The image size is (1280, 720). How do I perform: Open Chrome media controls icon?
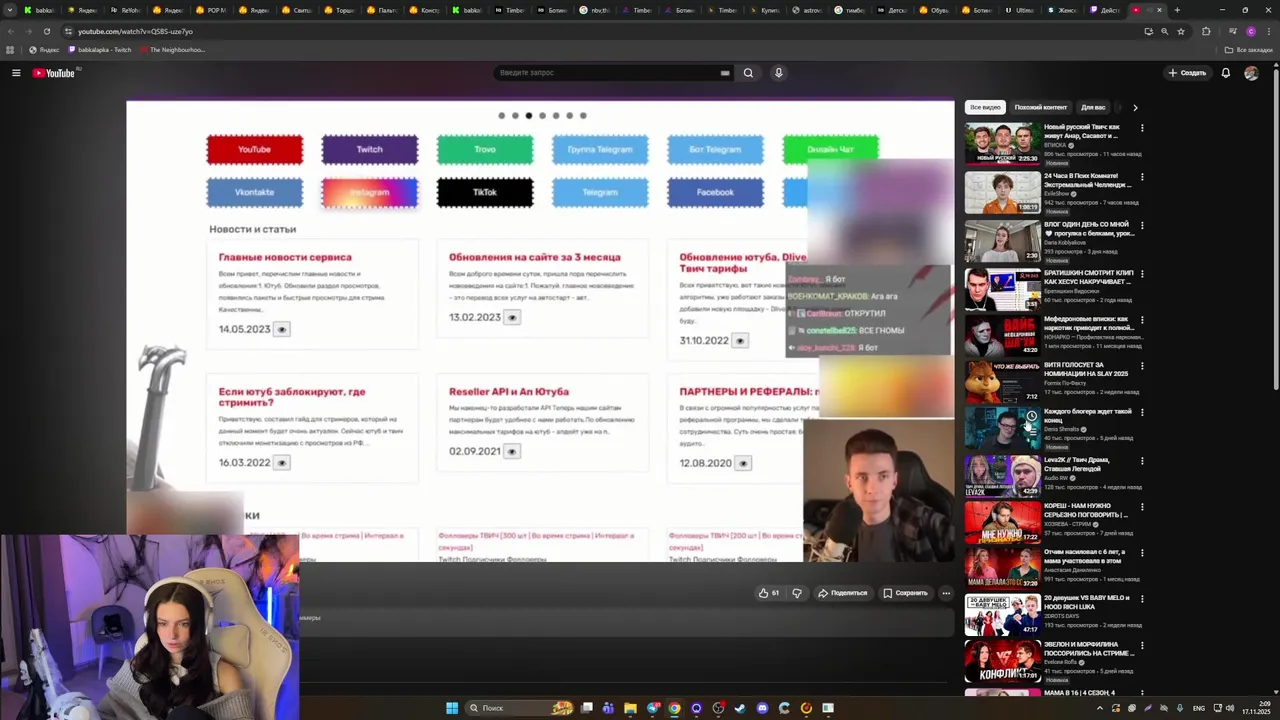(1233, 31)
